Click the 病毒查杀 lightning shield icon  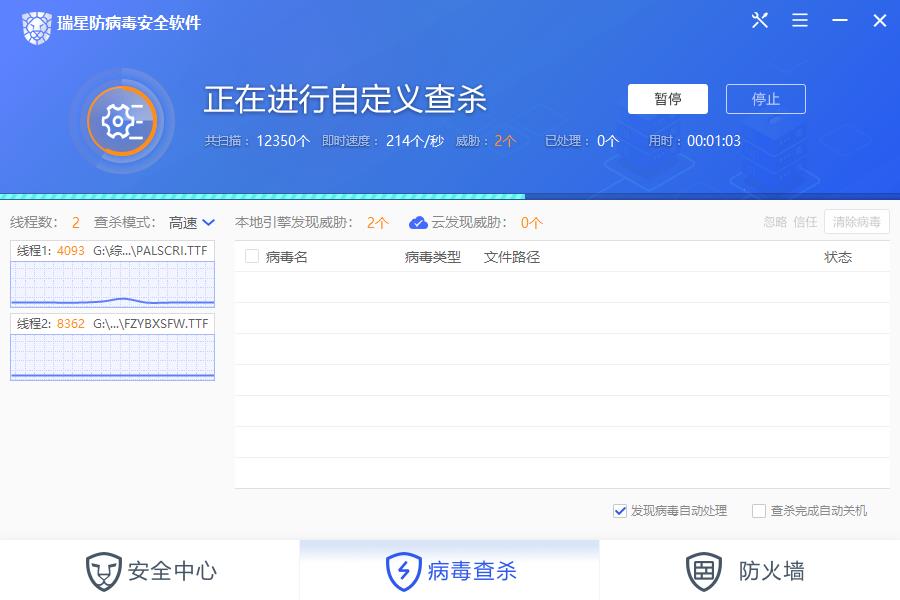[404, 571]
